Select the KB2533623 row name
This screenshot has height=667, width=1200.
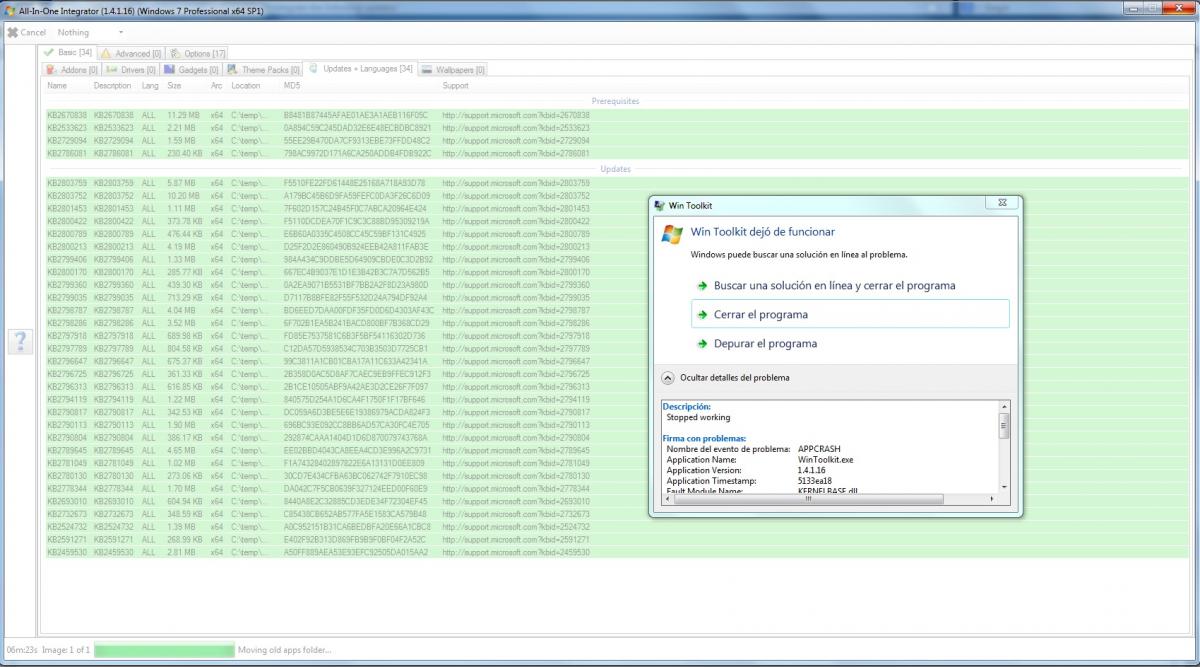tap(67, 128)
